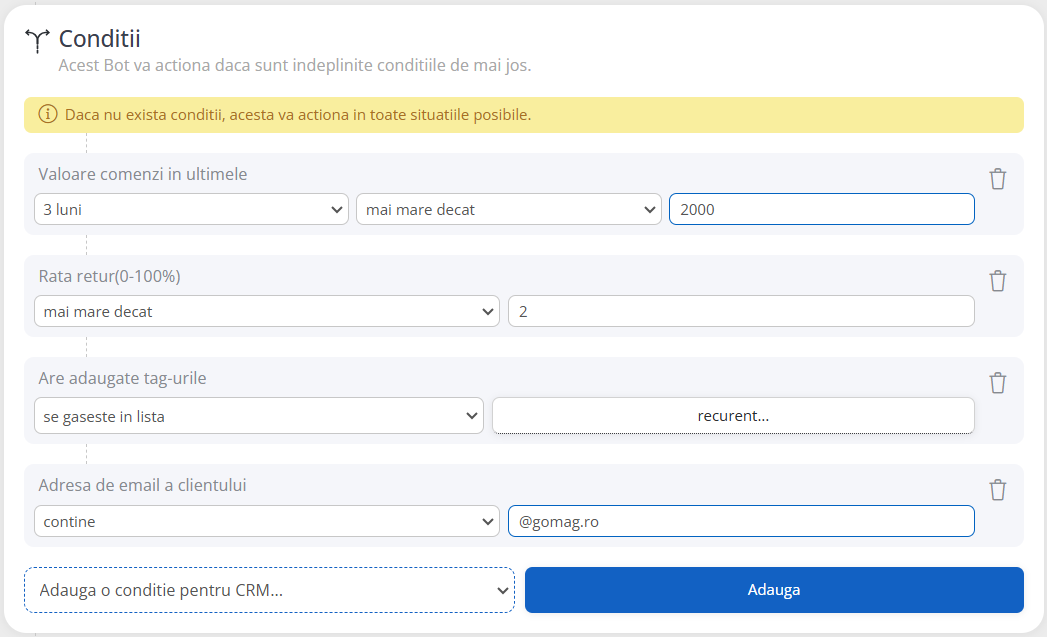1047x637 pixels.
Task: Remove the email address condition
Action: click(x=997, y=490)
